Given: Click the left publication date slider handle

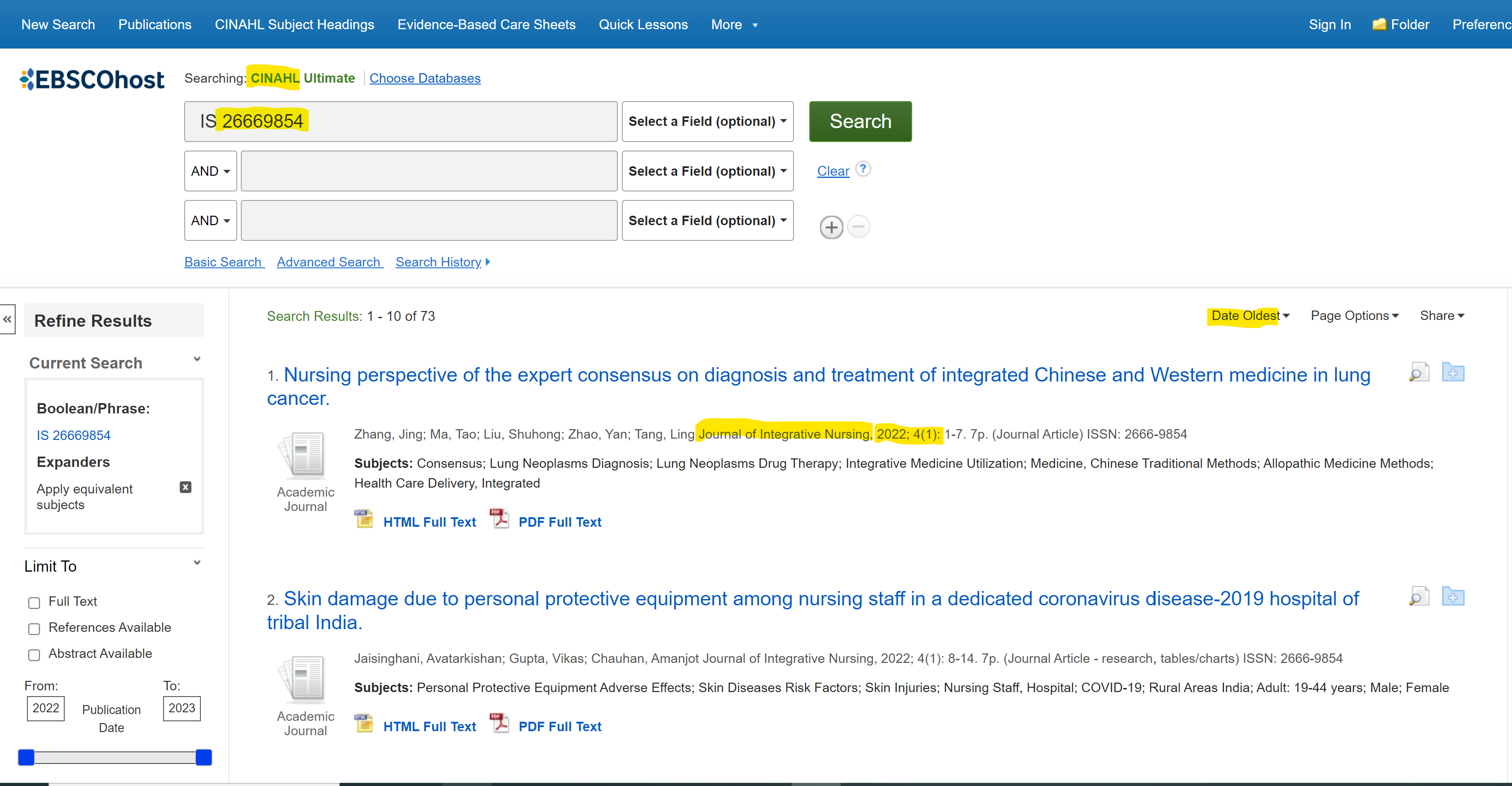Looking at the screenshot, I should (x=27, y=757).
